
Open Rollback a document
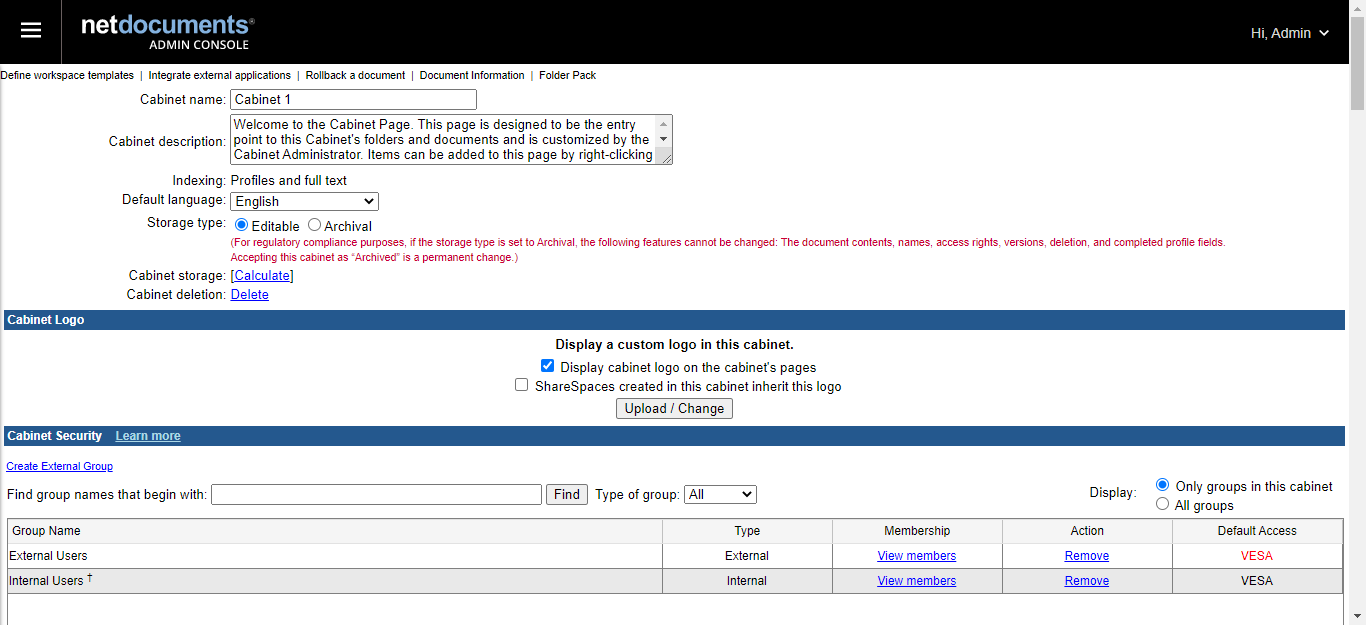[355, 75]
